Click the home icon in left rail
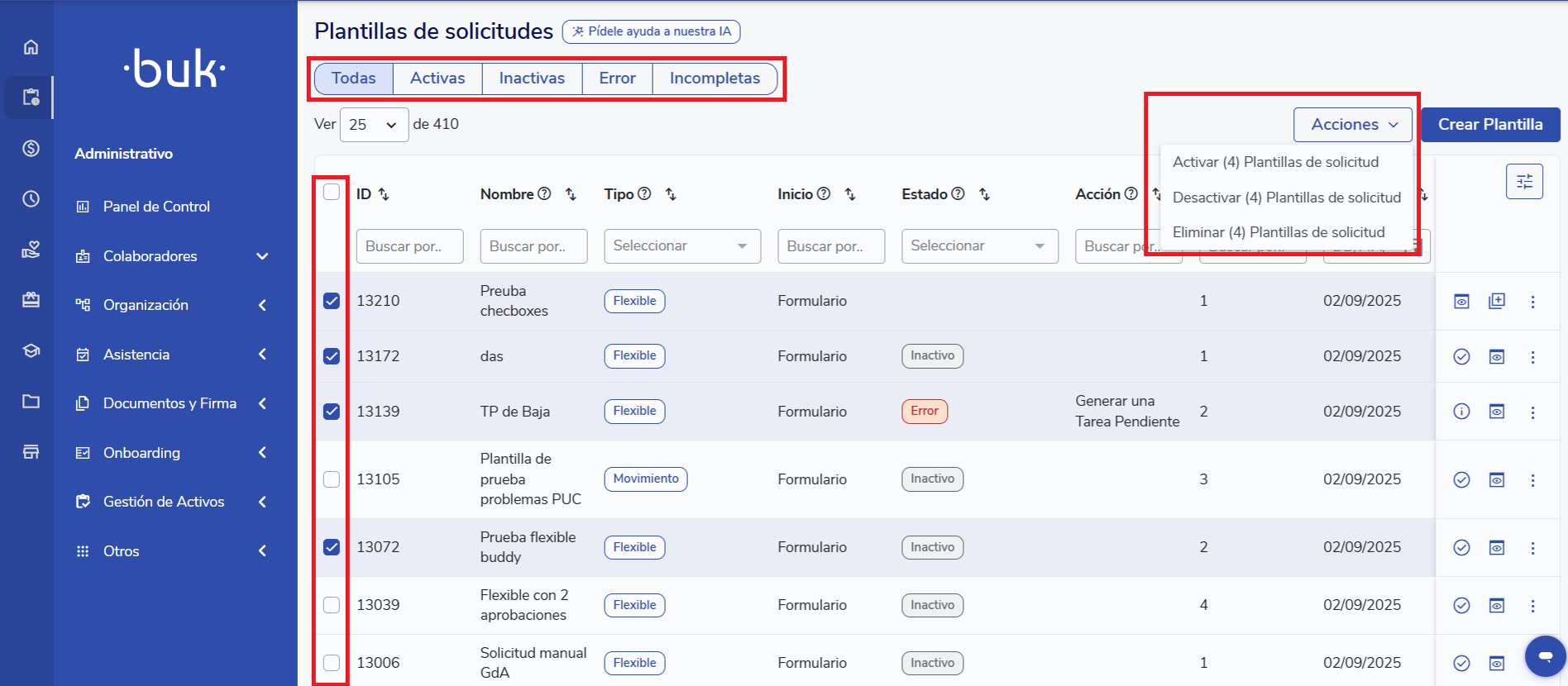 (31, 47)
